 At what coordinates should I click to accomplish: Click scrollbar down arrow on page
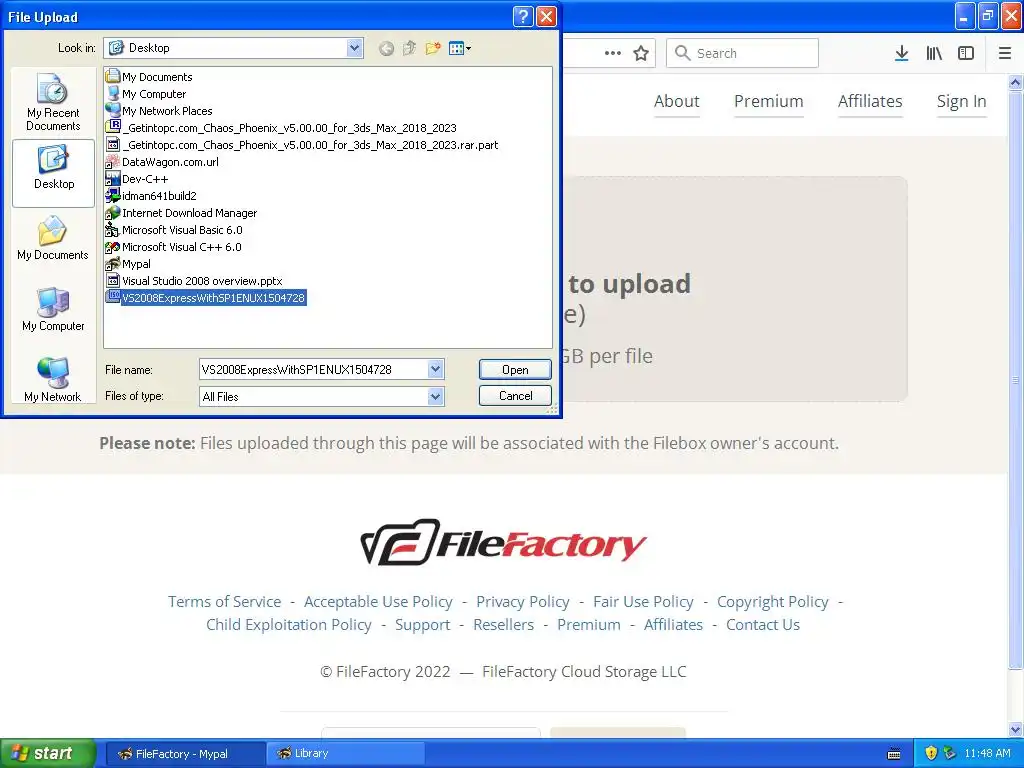pyautogui.click(x=1016, y=729)
